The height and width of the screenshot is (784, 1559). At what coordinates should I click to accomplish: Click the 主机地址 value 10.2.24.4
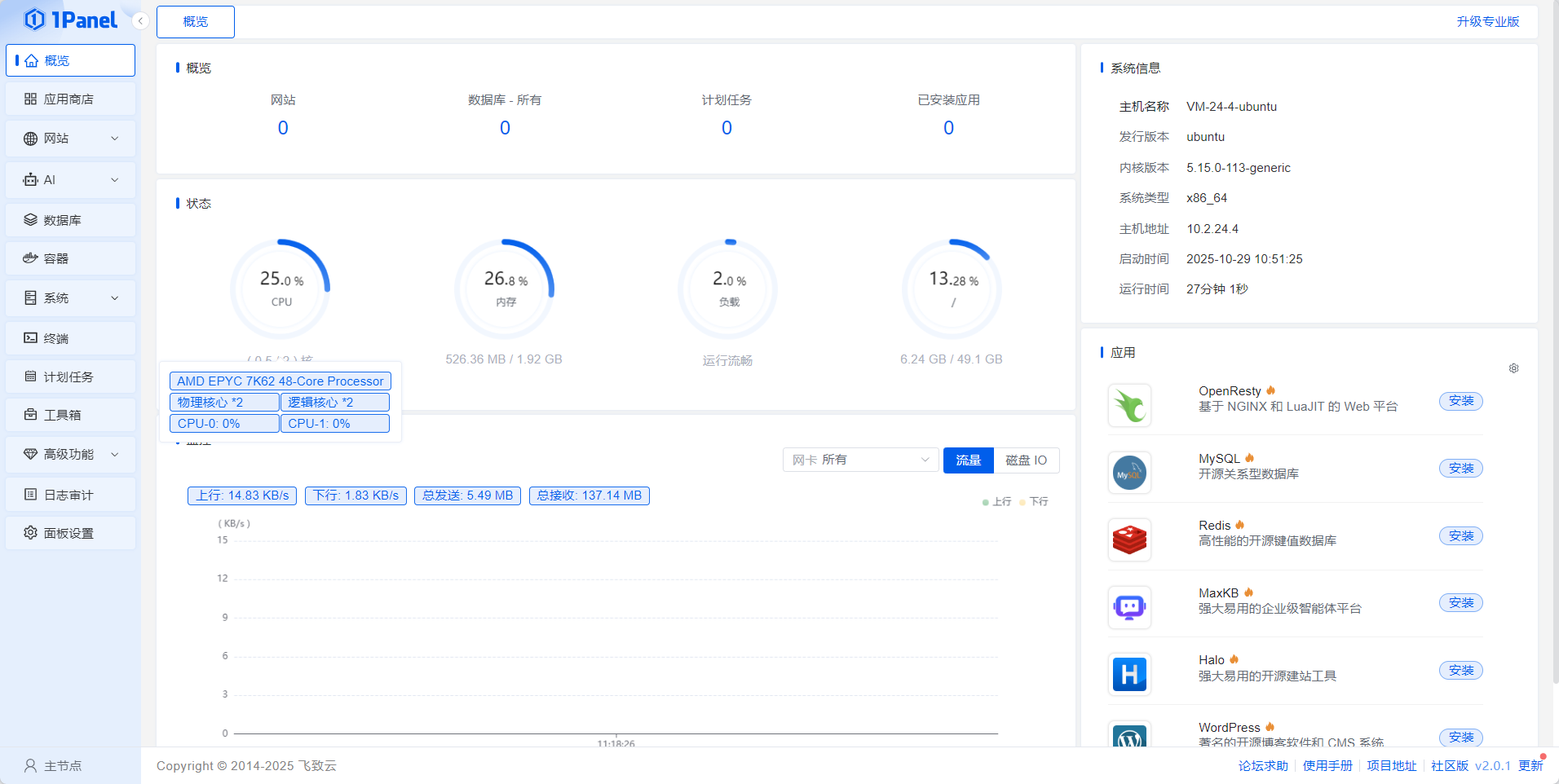1212,229
